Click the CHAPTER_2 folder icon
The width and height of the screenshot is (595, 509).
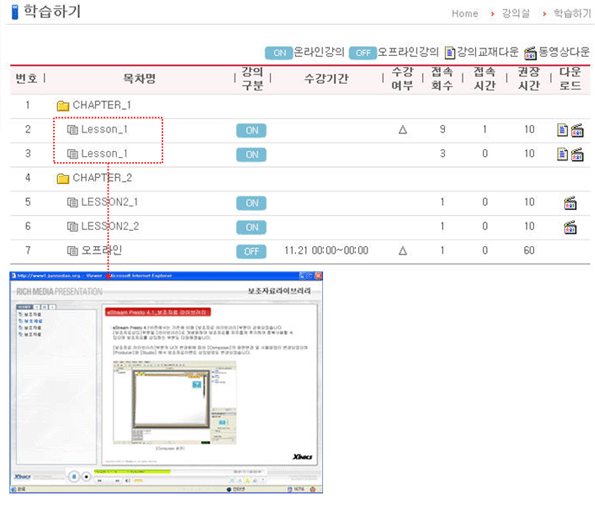(x=63, y=178)
